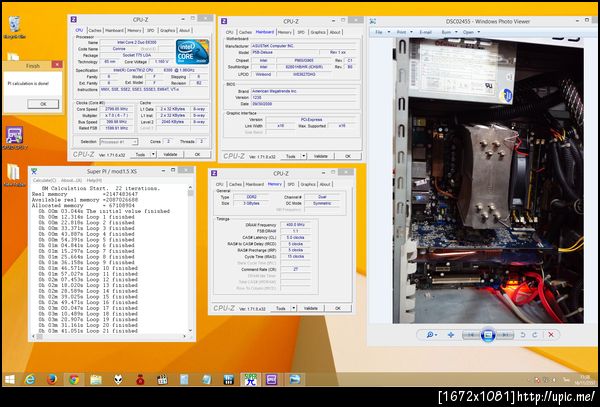
Task: Click E-mail in Photo Viewer toolbar
Action: [426, 32]
